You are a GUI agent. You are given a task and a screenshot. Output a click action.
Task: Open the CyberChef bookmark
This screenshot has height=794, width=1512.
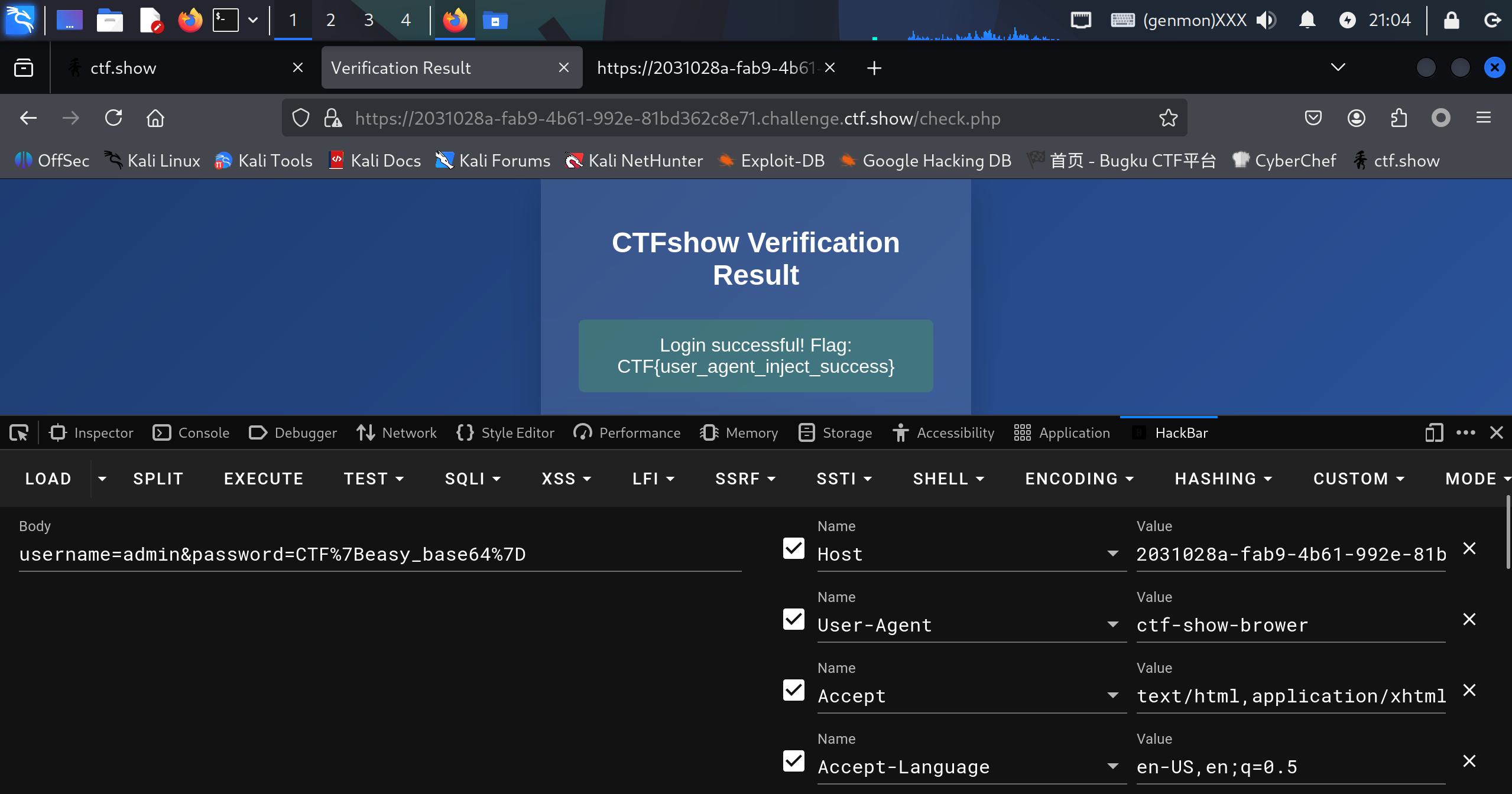[x=1284, y=161]
